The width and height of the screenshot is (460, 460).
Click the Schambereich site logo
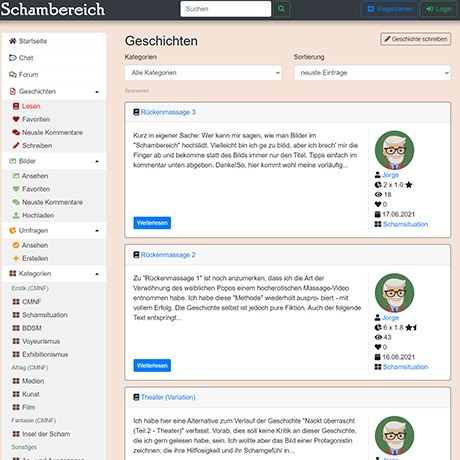coord(53,9)
